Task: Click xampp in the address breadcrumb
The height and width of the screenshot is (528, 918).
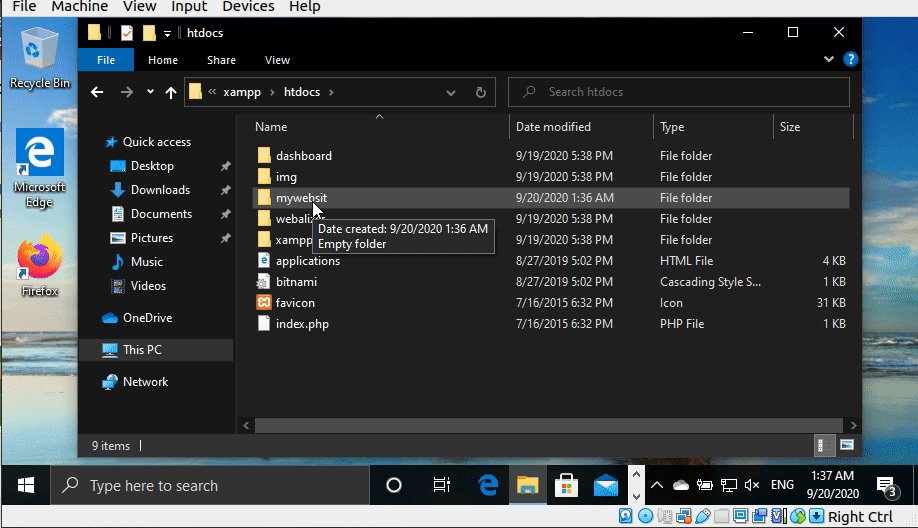Action: [242, 92]
